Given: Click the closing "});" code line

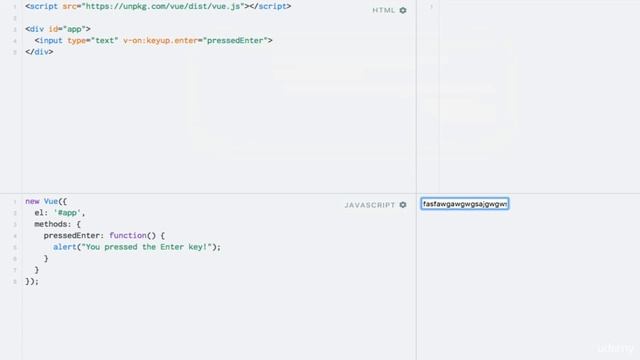Looking at the screenshot, I should [32, 281].
